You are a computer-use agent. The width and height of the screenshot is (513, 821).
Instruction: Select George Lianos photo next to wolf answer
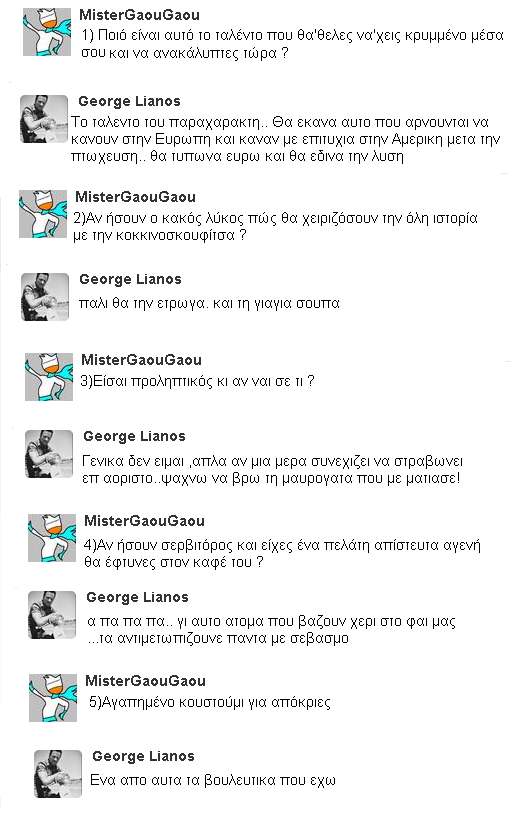45,297
